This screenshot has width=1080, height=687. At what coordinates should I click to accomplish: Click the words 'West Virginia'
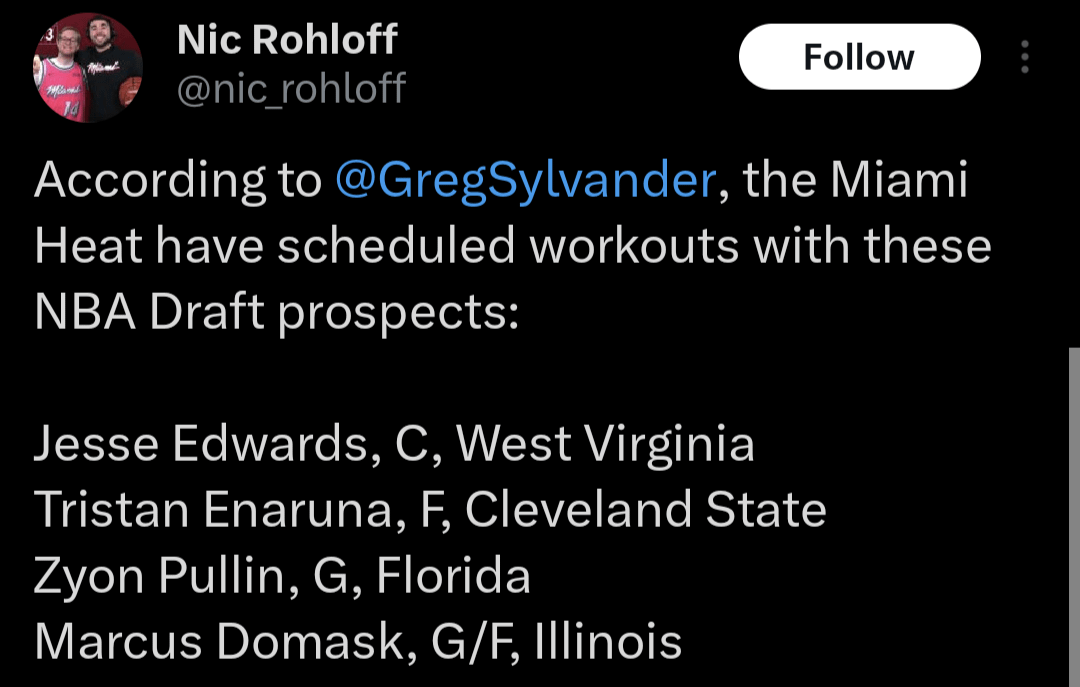(x=606, y=444)
